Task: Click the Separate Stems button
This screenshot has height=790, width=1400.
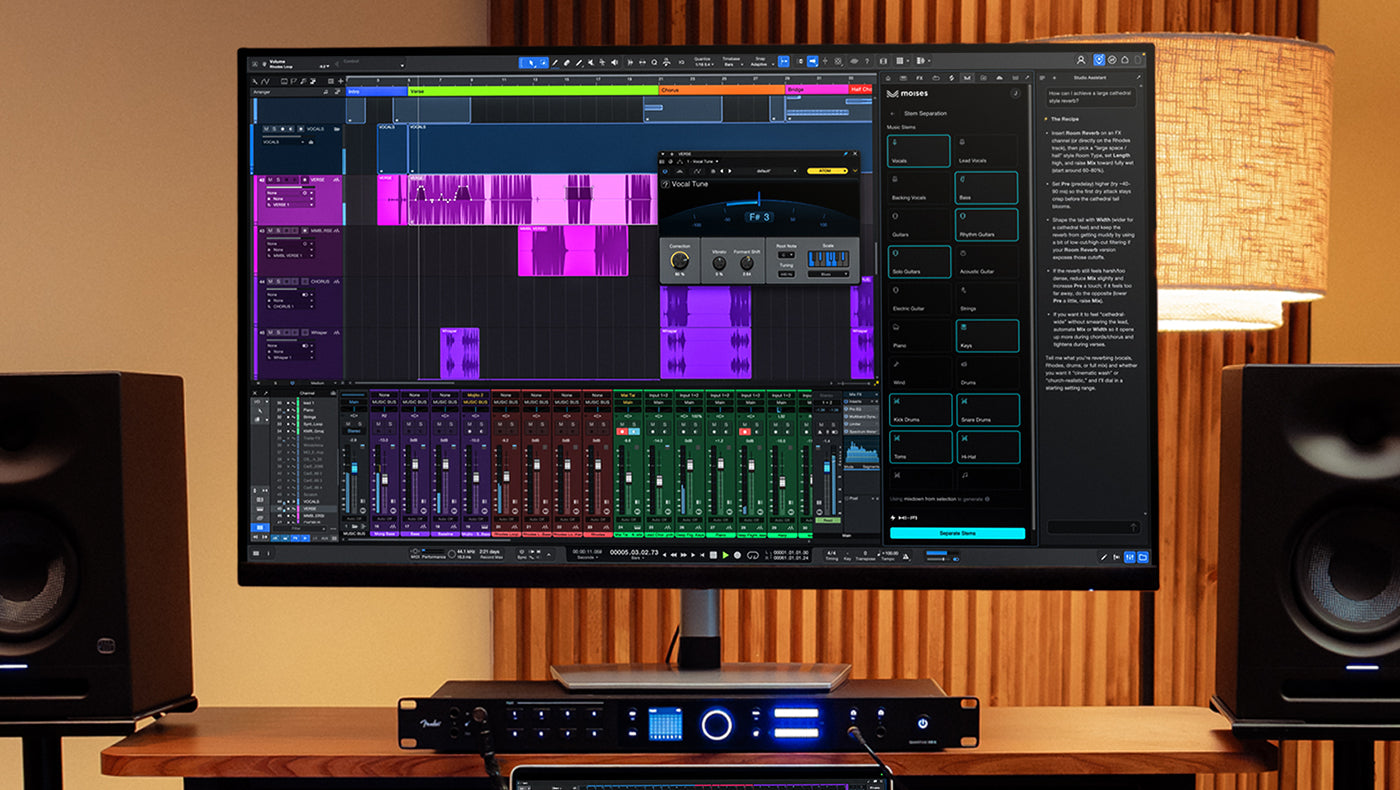Action: pyautogui.click(x=957, y=533)
